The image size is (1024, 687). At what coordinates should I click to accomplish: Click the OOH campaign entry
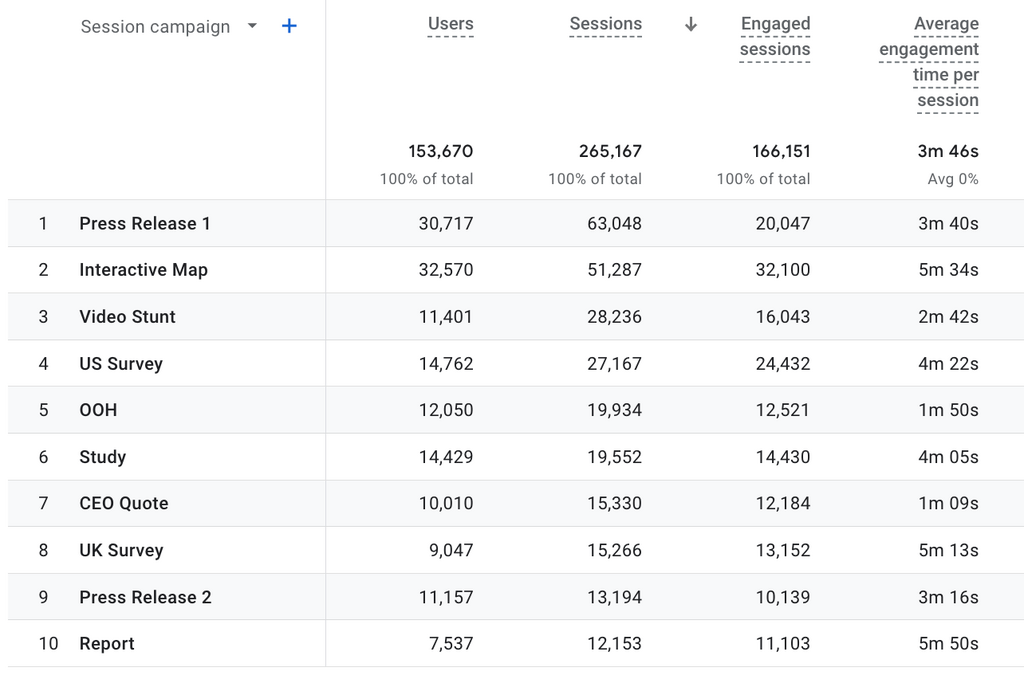click(98, 410)
